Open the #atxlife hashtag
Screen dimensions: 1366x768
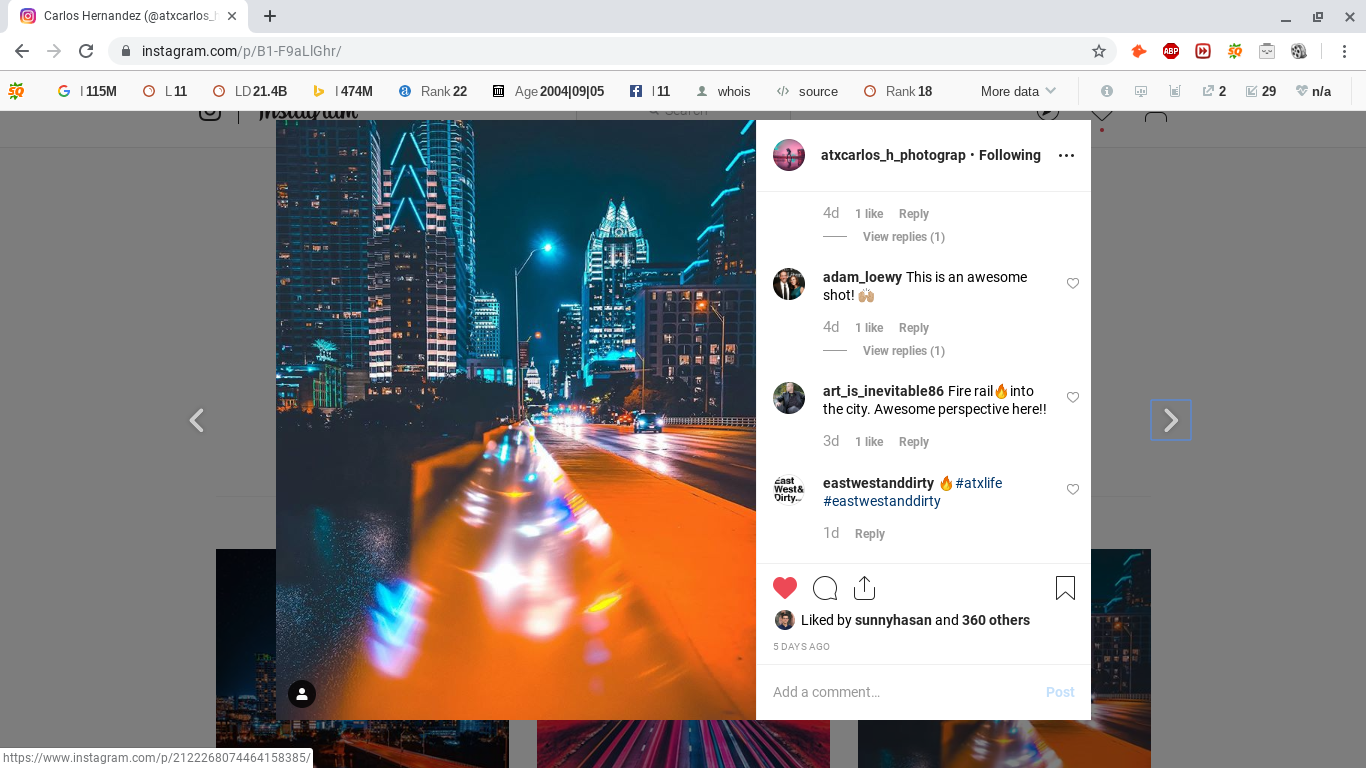pyautogui.click(x=978, y=483)
